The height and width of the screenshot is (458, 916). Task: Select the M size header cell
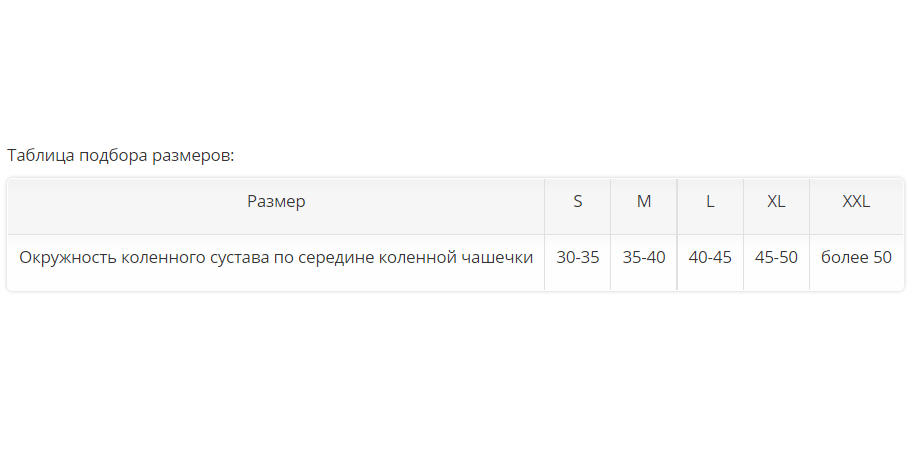click(644, 202)
